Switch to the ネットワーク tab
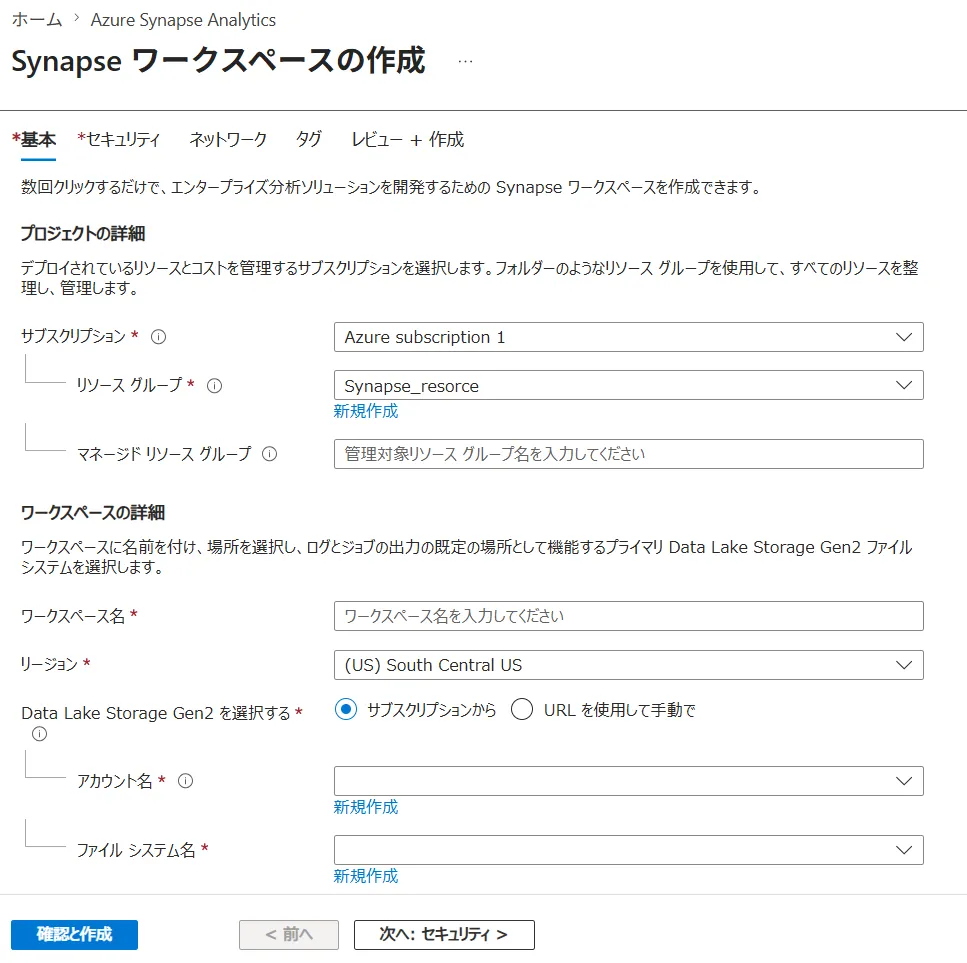The height and width of the screenshot is (963, 967). [x=228, y=139]
